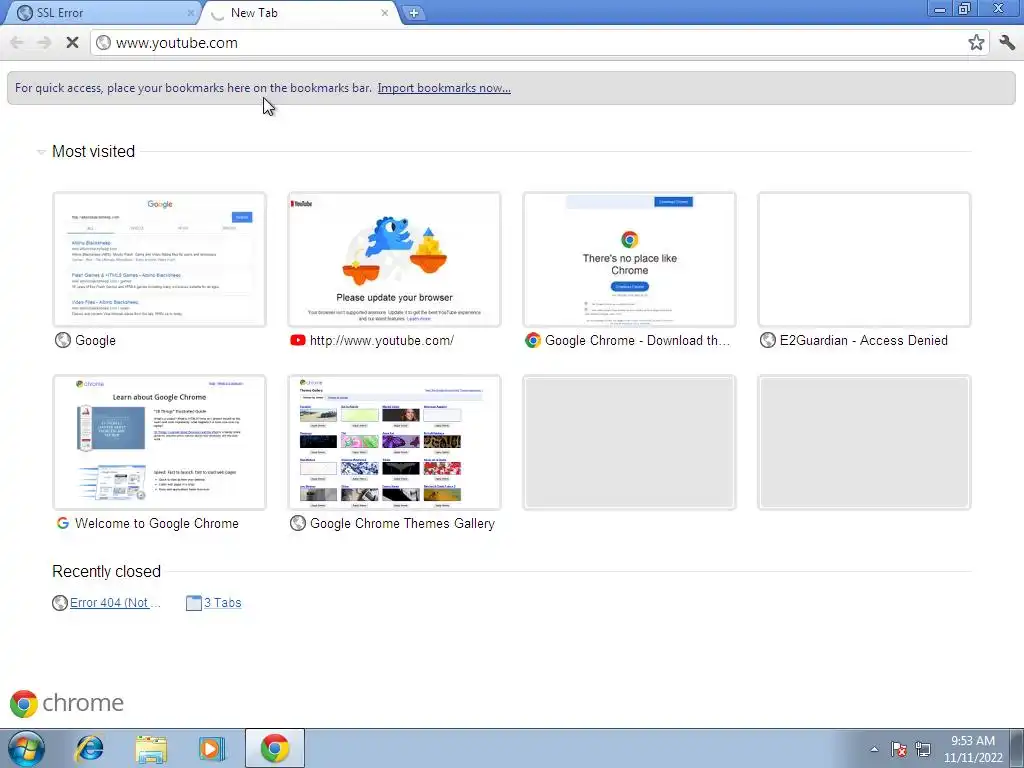Click the globe icon beside Error 404
Screen dimensions: 1024x768
(60, 603)
